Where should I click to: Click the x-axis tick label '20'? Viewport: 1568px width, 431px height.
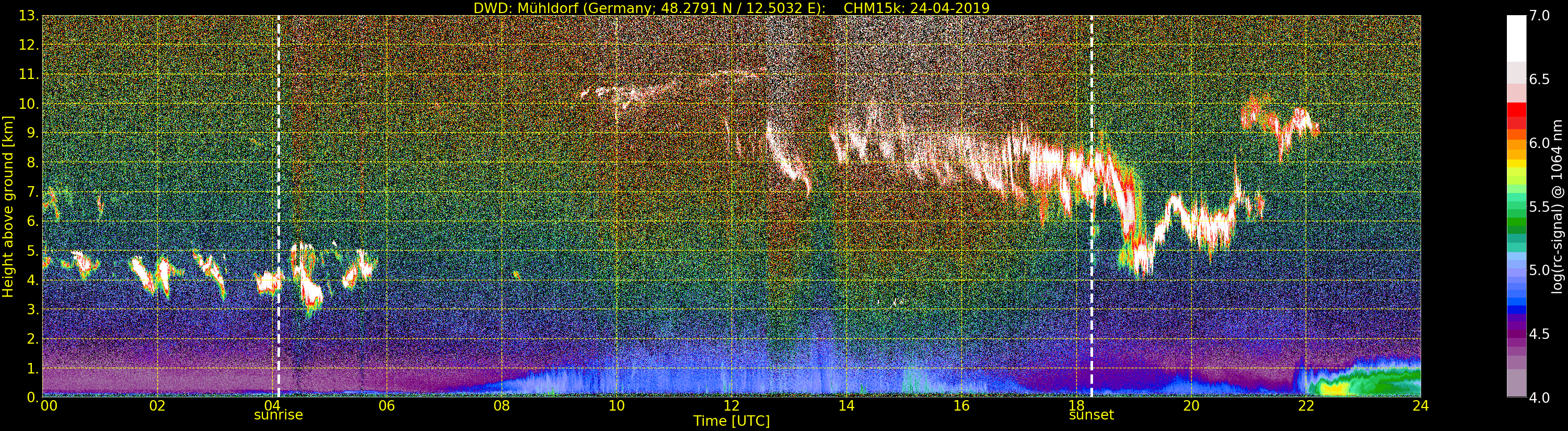coord(1191,406)
